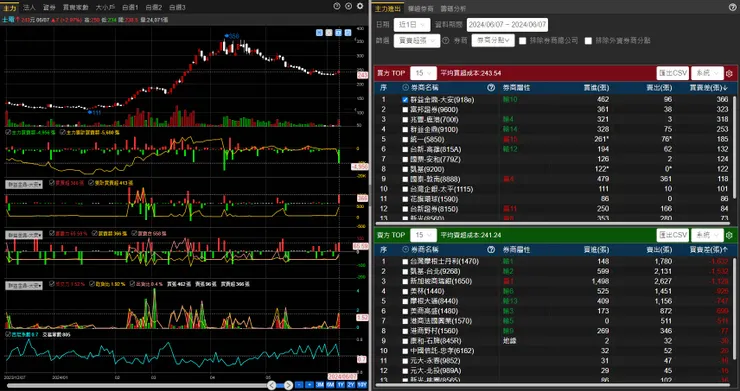This screenshot has height=391, width=740.
Task: Sort buyer table by 買賣差(張) column
Action: pos(708,88)
